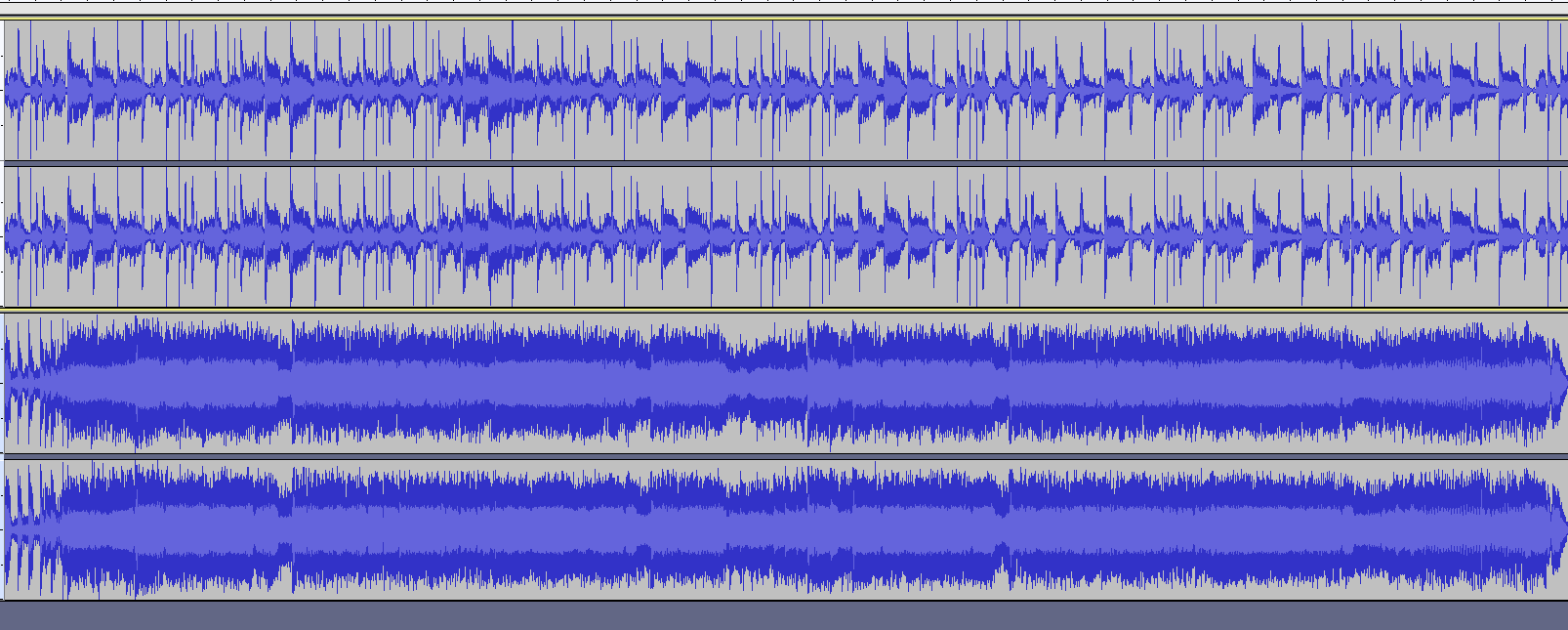
Task: Click the timeline ruler strip above the tracks
Action: 784,8
